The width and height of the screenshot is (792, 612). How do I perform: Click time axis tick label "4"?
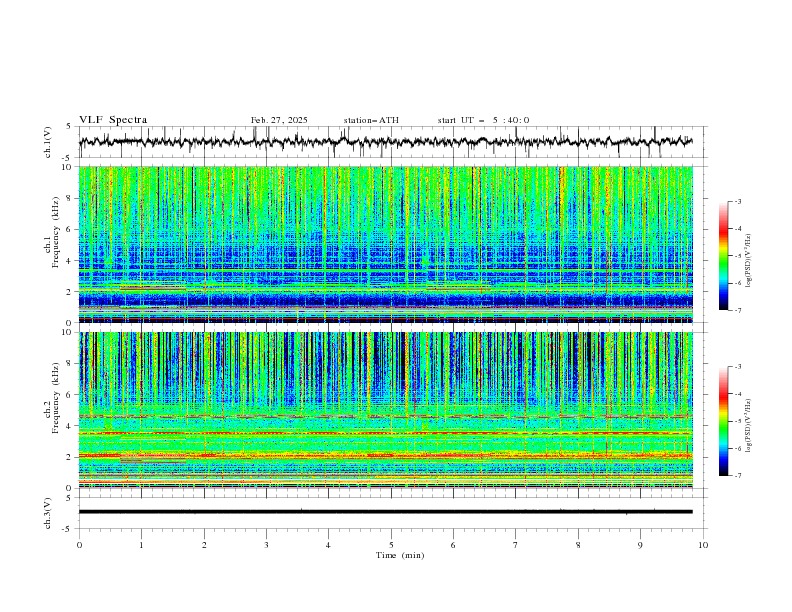point(328,545)
